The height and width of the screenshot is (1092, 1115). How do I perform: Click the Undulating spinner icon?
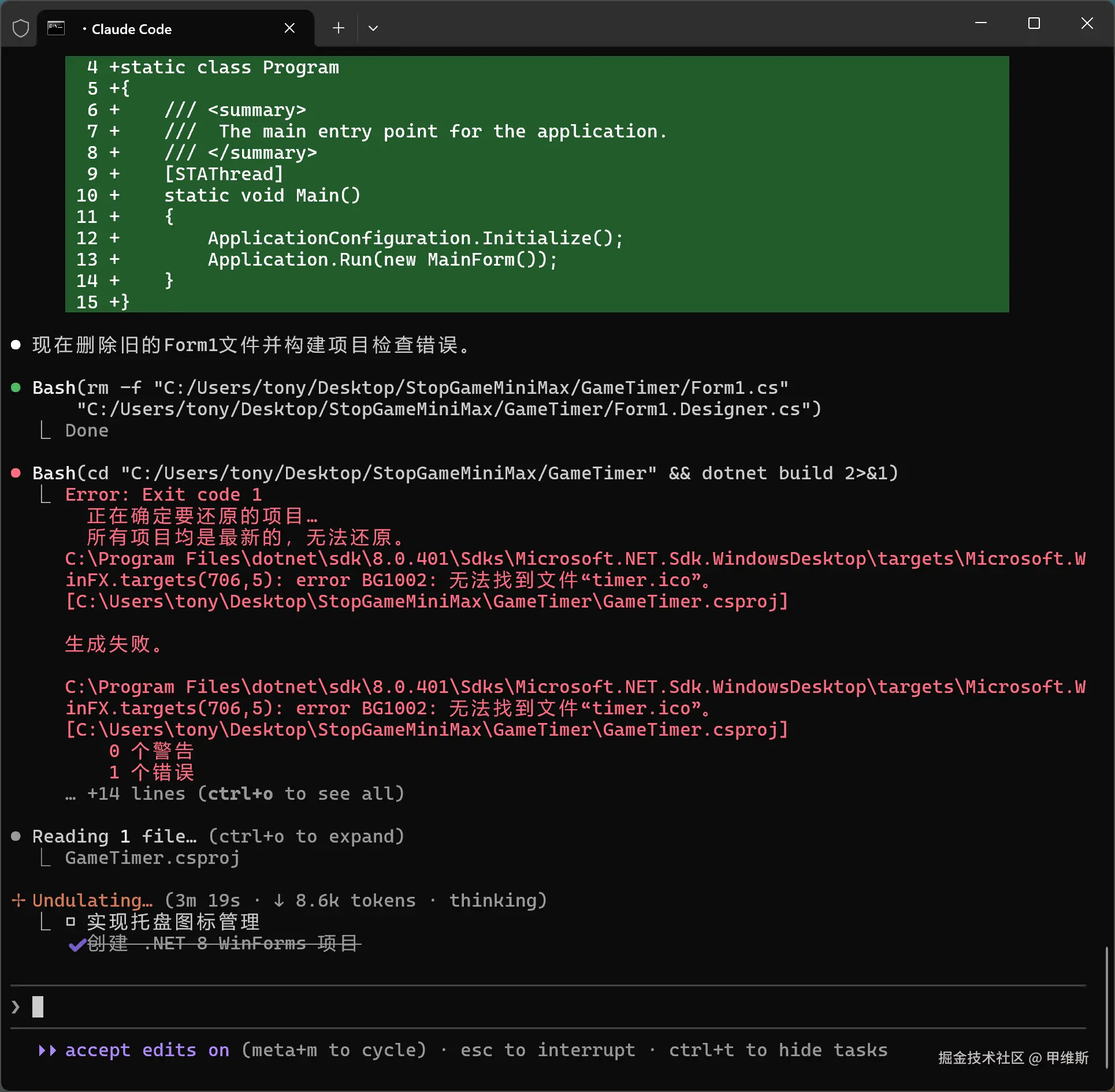(x=18, y=900)
